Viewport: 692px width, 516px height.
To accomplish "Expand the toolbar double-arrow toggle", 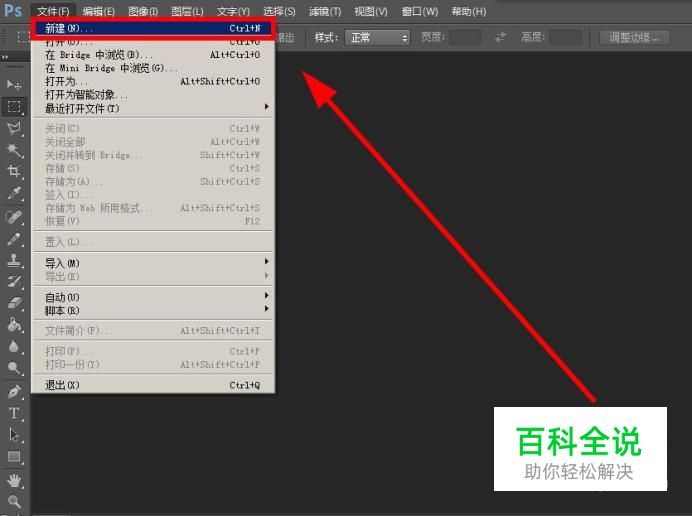I will (x=5, y=56).
